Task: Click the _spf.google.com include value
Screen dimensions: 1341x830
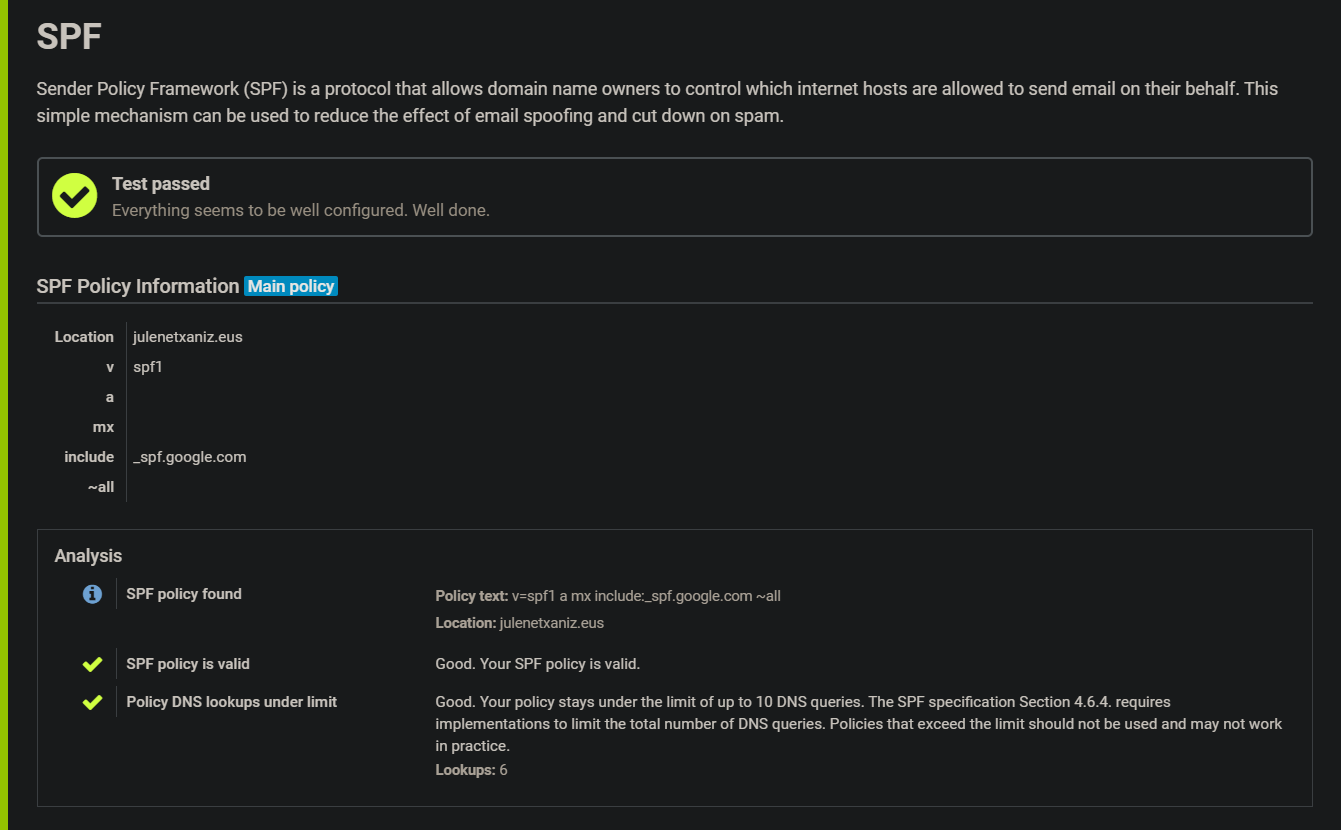Action: (190, 457)
